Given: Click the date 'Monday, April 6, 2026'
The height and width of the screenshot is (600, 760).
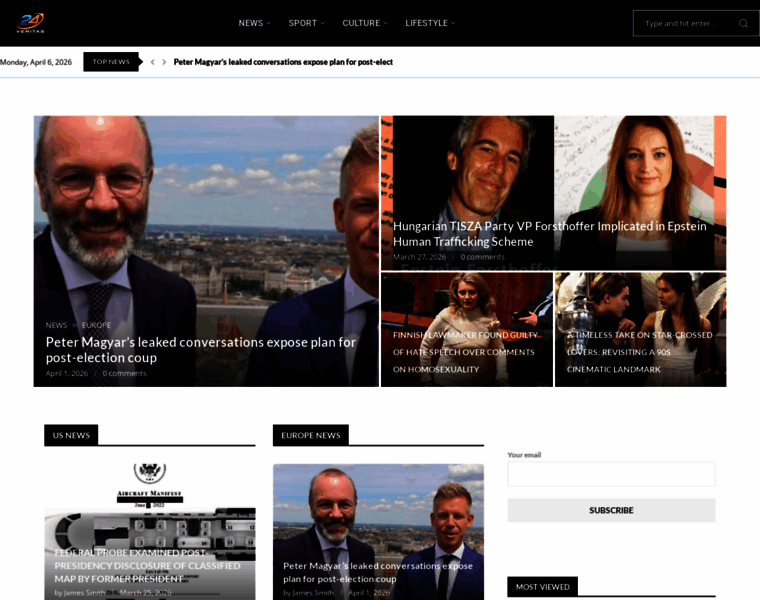Looking at the screenshot, I should point(36,62).
